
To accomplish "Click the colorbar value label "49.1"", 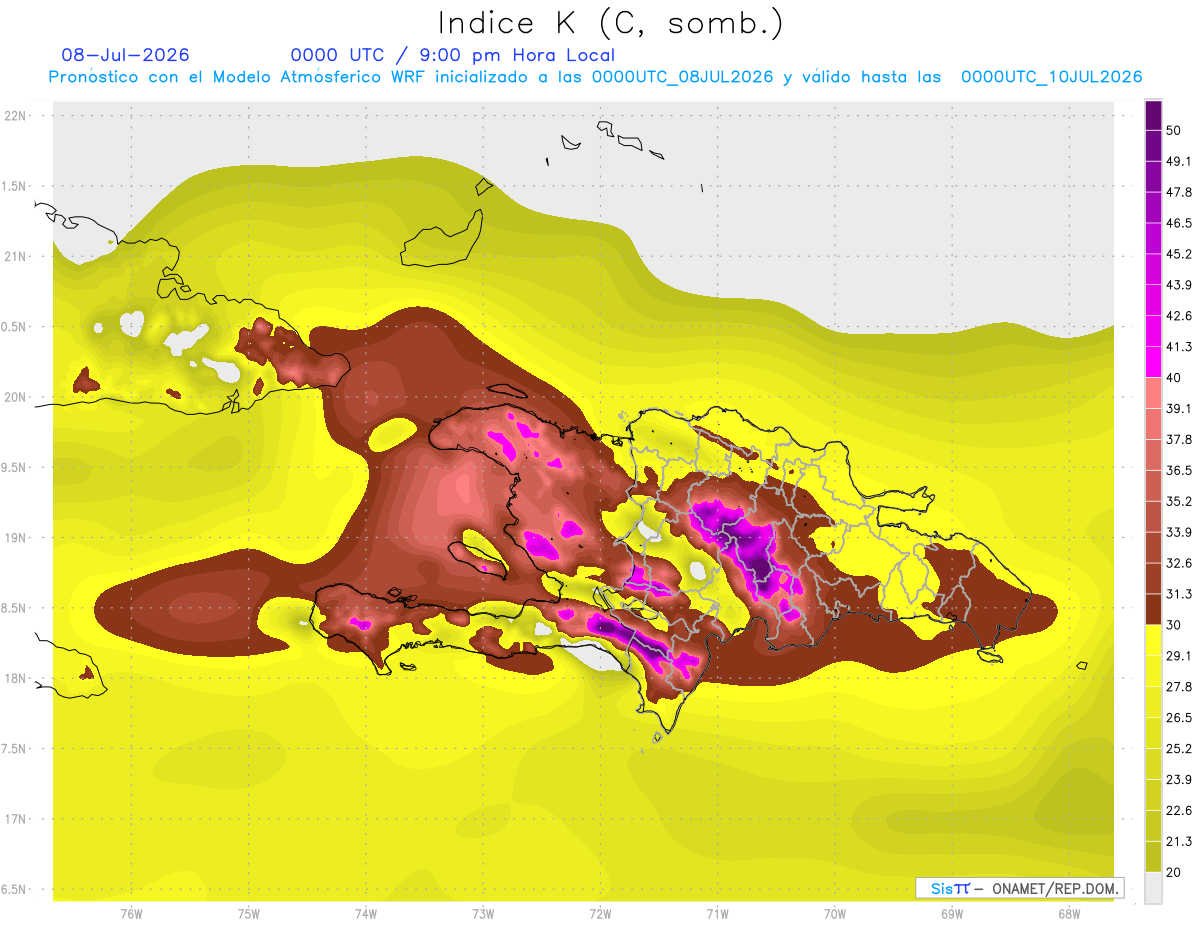I will (x=1179, y=161).
